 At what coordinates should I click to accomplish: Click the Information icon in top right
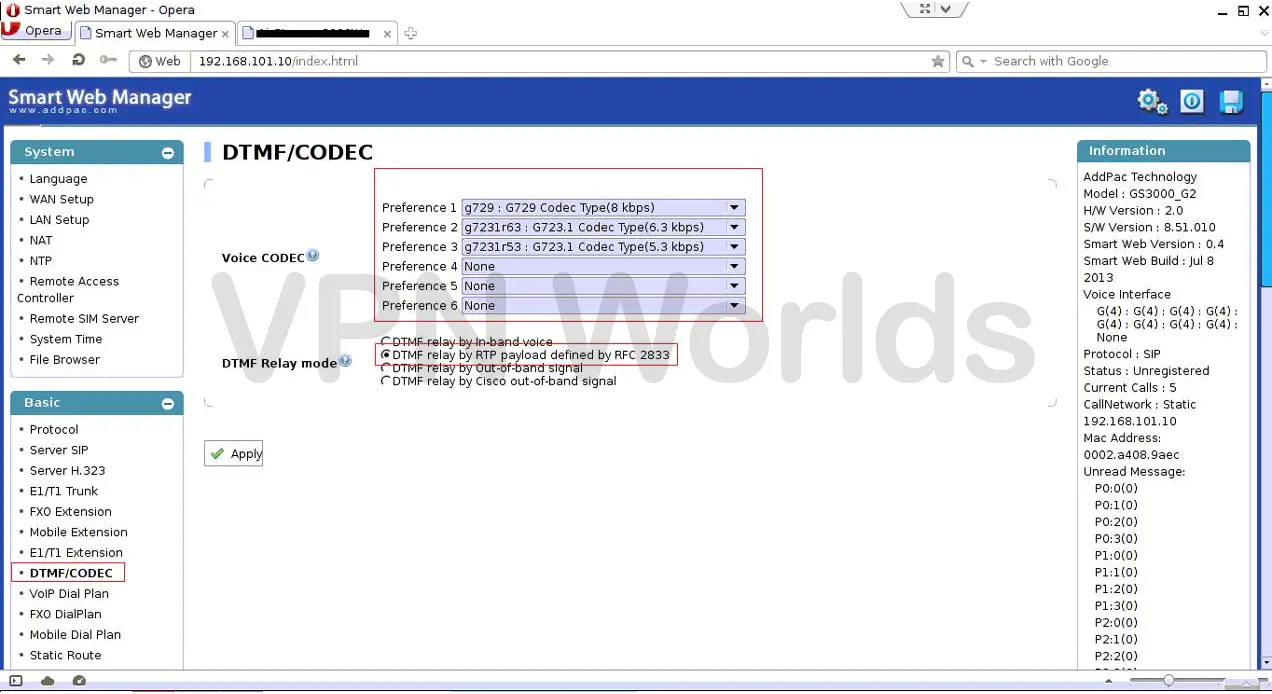click(1191, 101)
